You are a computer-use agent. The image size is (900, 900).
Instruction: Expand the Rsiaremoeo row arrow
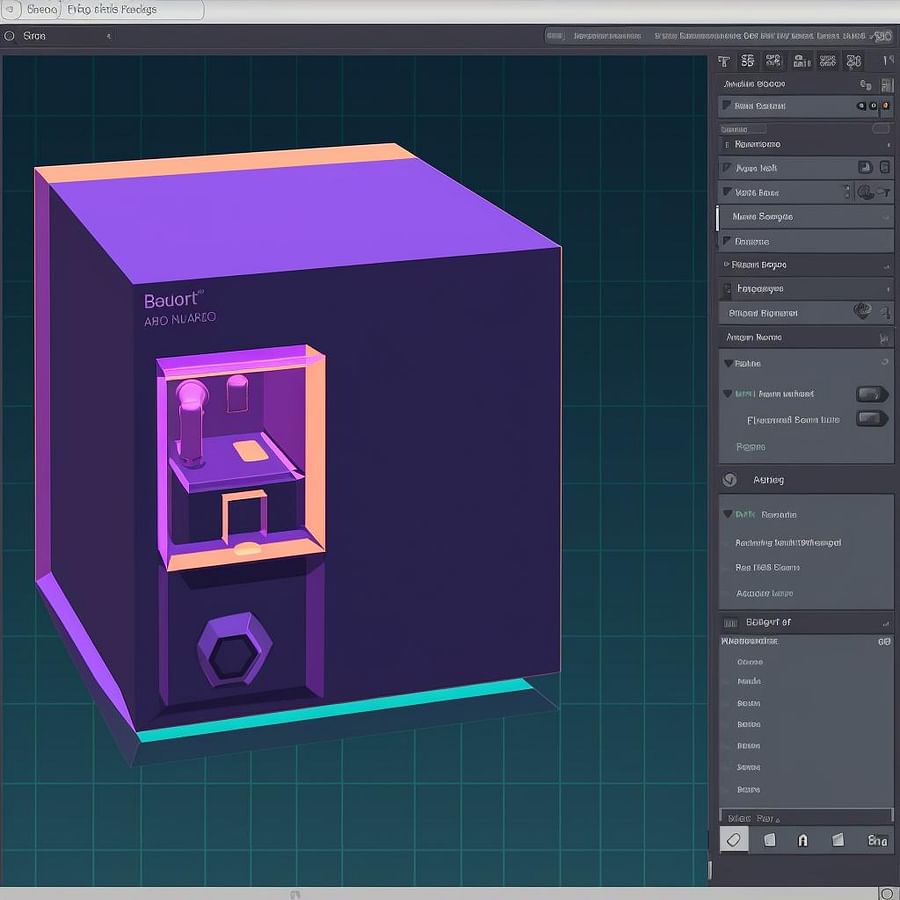click(888, 144)
